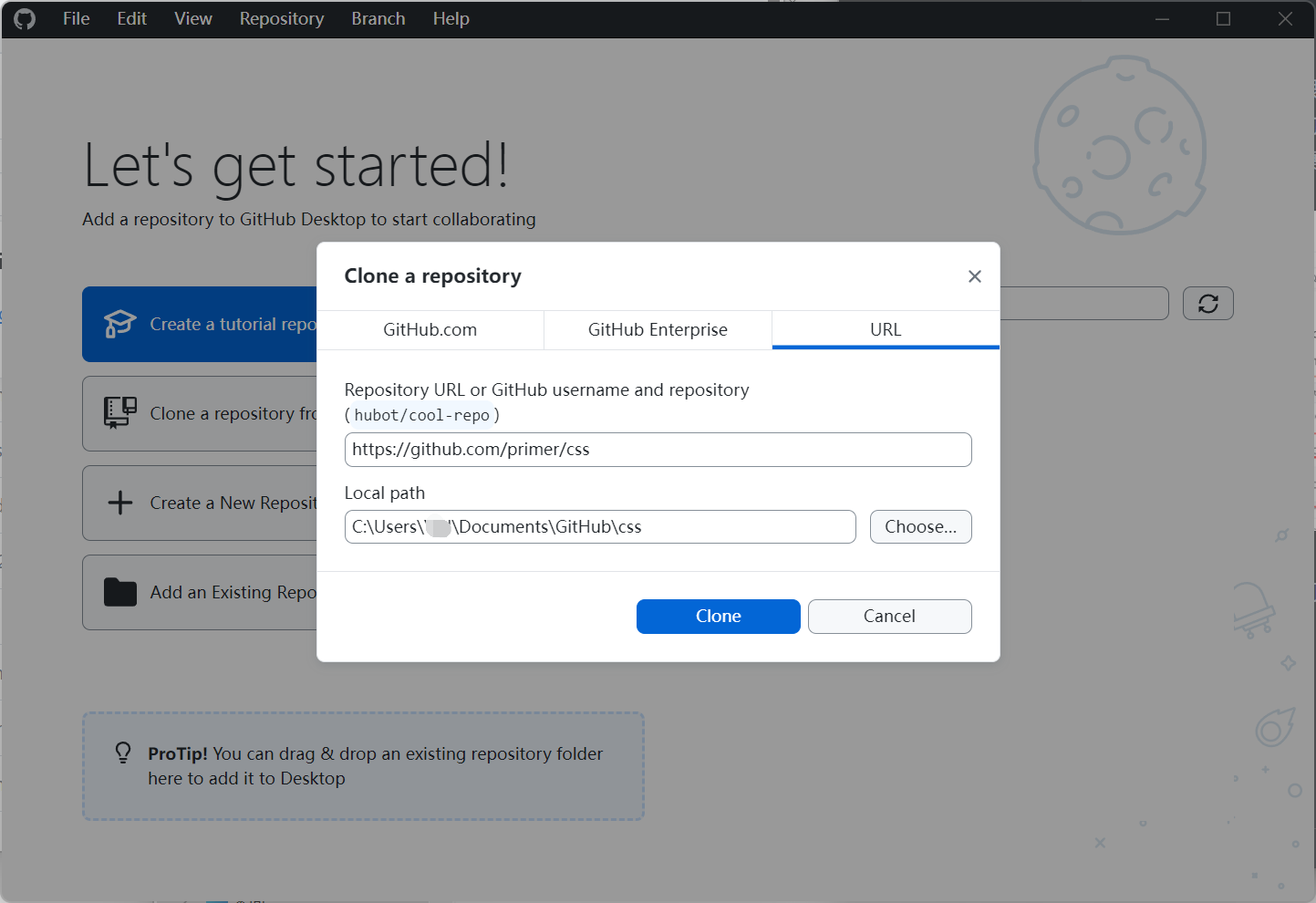The height and width of the screenshot is (903, 1316).
Task: Open the Branch menu
Action: [378, 19]
